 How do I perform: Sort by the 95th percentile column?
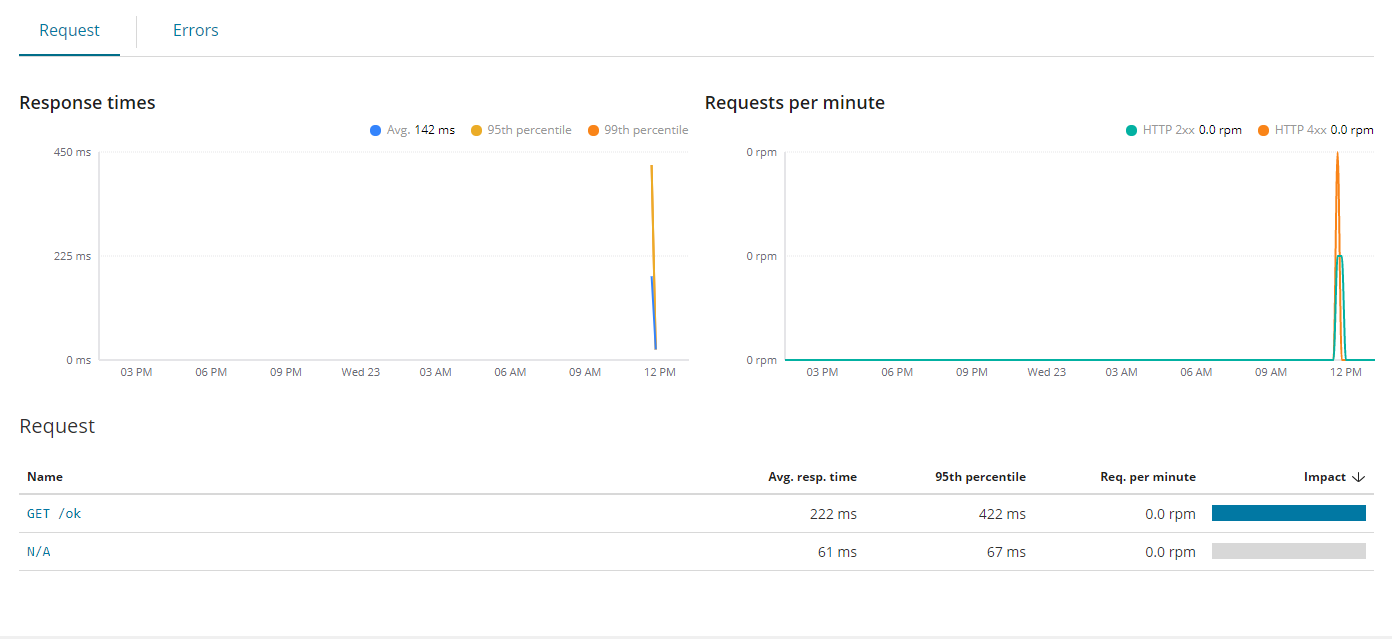[980, 477]
